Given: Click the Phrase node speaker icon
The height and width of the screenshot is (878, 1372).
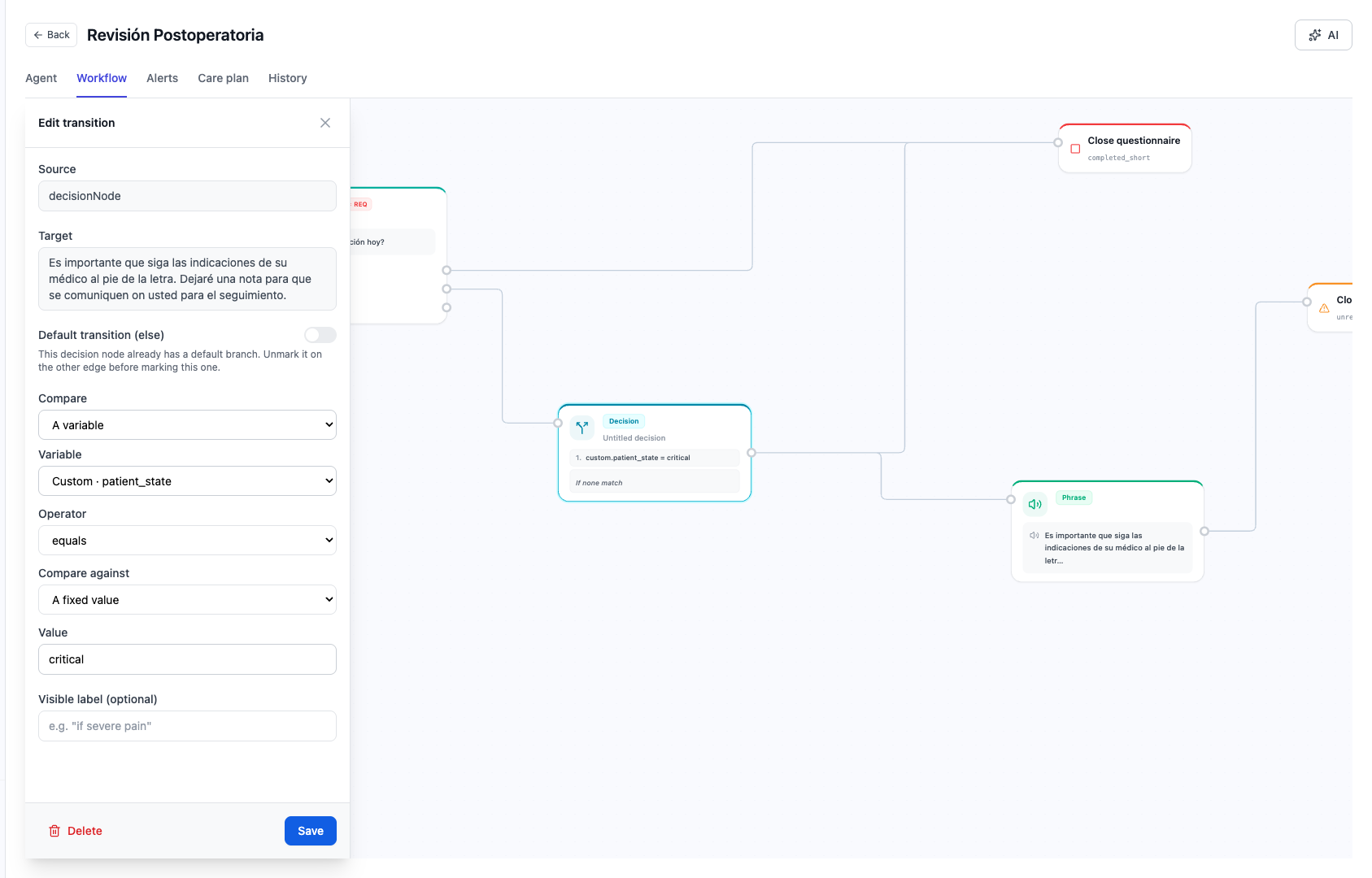Looking at the screenshot, I should click(1034, 504).
